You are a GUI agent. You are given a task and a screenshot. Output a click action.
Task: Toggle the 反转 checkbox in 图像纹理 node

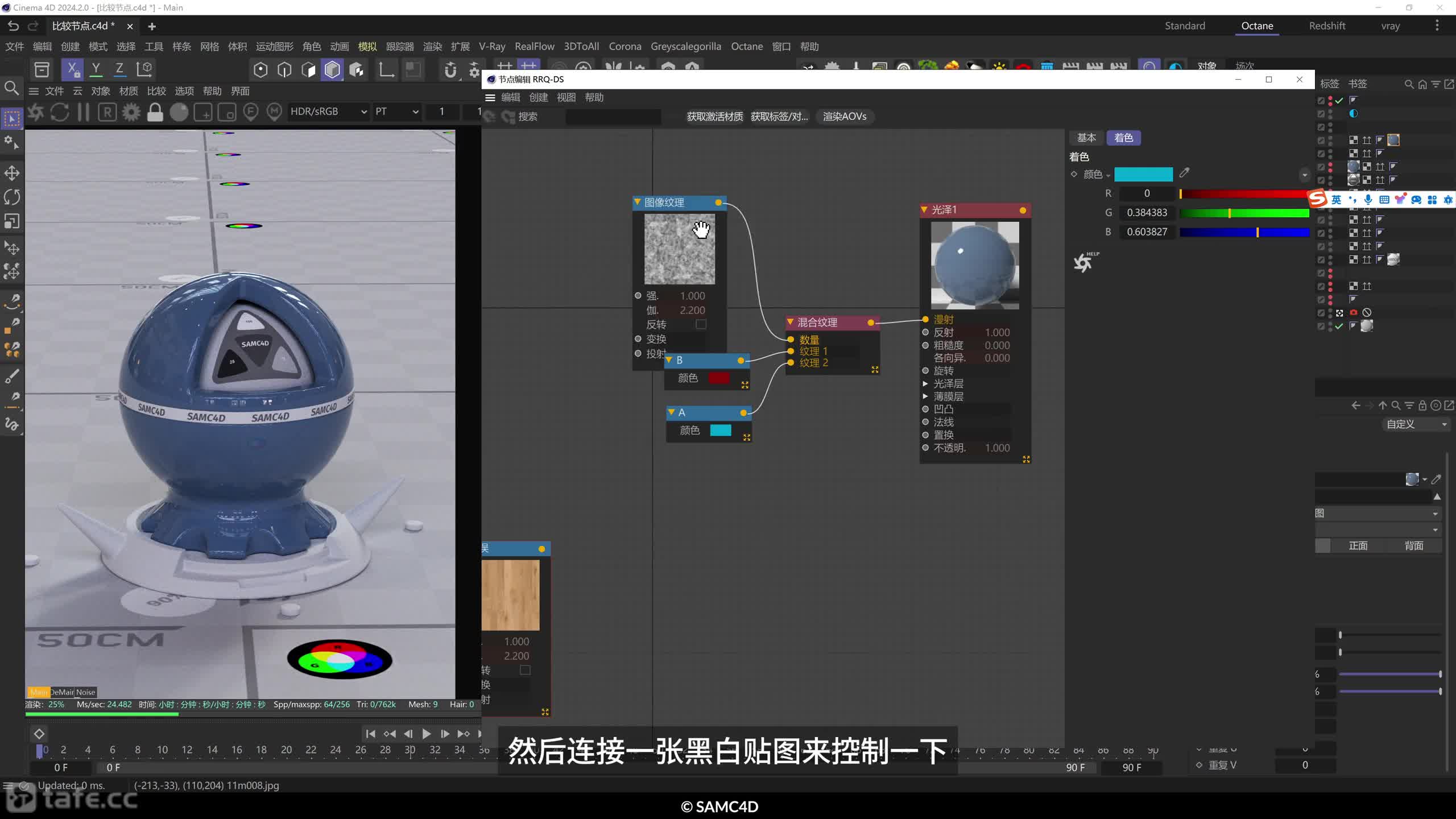click(x=701, y=324)
